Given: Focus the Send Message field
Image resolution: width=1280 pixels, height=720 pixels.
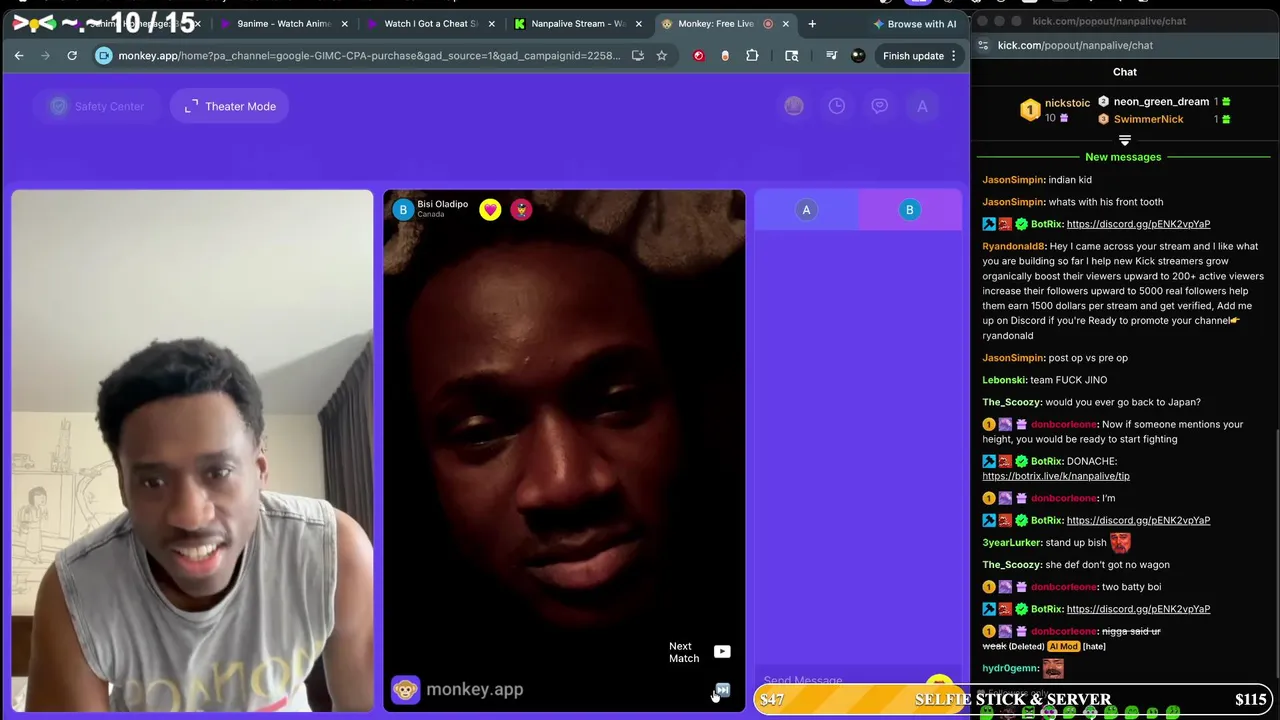Looking at the screenshot, I should click(x=840, y=681).
